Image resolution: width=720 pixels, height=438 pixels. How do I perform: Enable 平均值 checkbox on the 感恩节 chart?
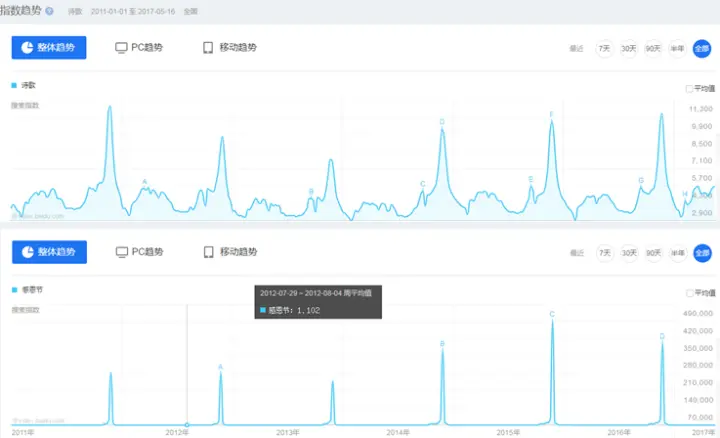[x=690, y=293]
